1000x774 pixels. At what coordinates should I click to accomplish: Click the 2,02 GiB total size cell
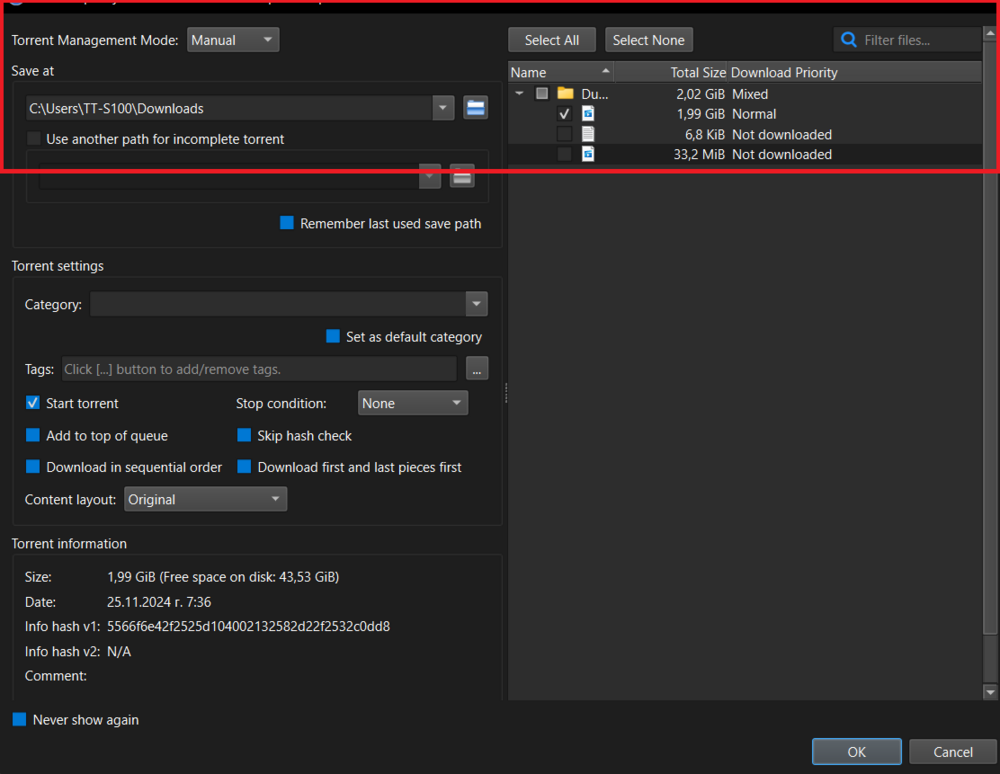tap(700, 94)
